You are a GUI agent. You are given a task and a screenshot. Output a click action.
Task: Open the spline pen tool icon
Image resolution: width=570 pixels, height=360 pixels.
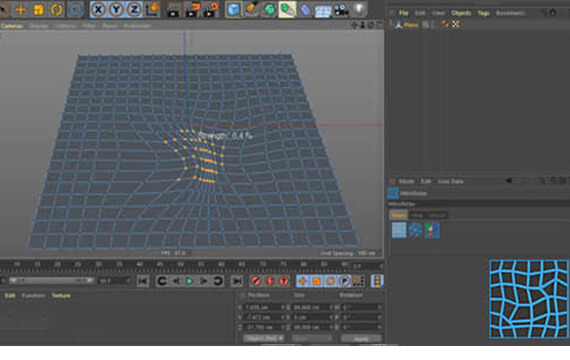click(251, 10)
